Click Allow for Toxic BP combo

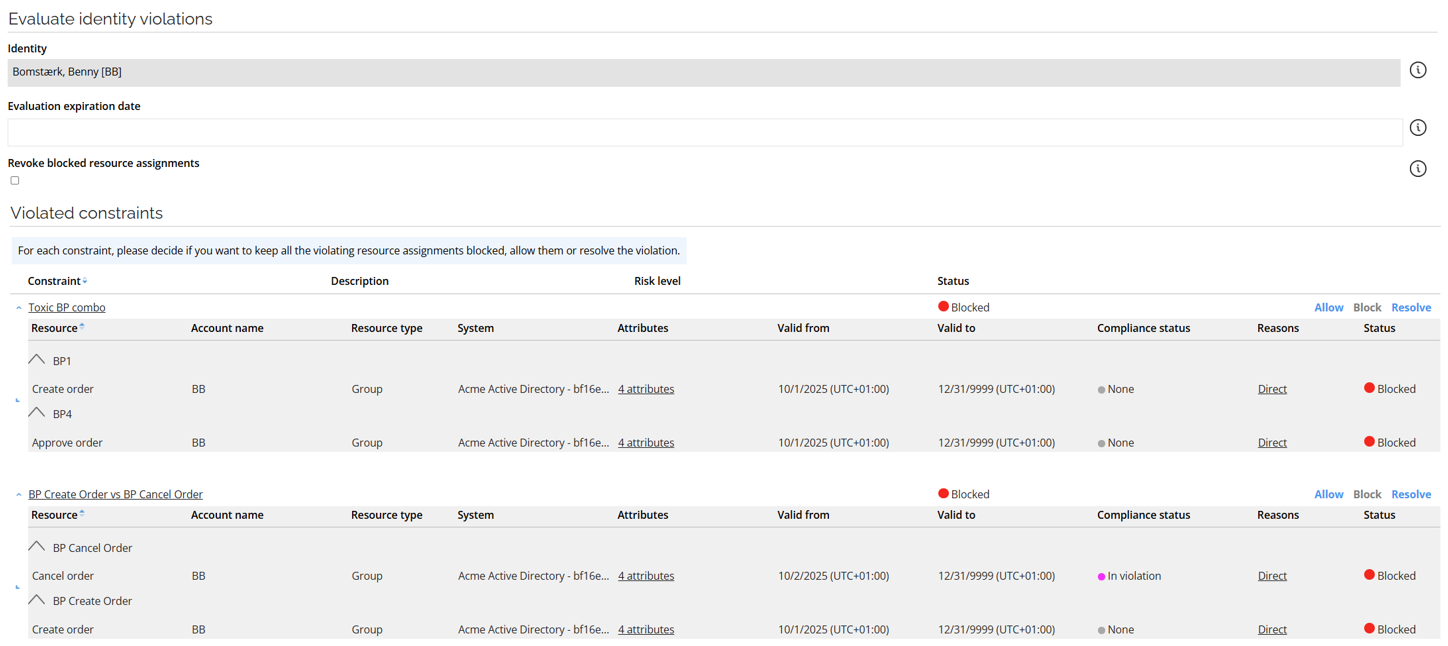tap(1328, 308)
